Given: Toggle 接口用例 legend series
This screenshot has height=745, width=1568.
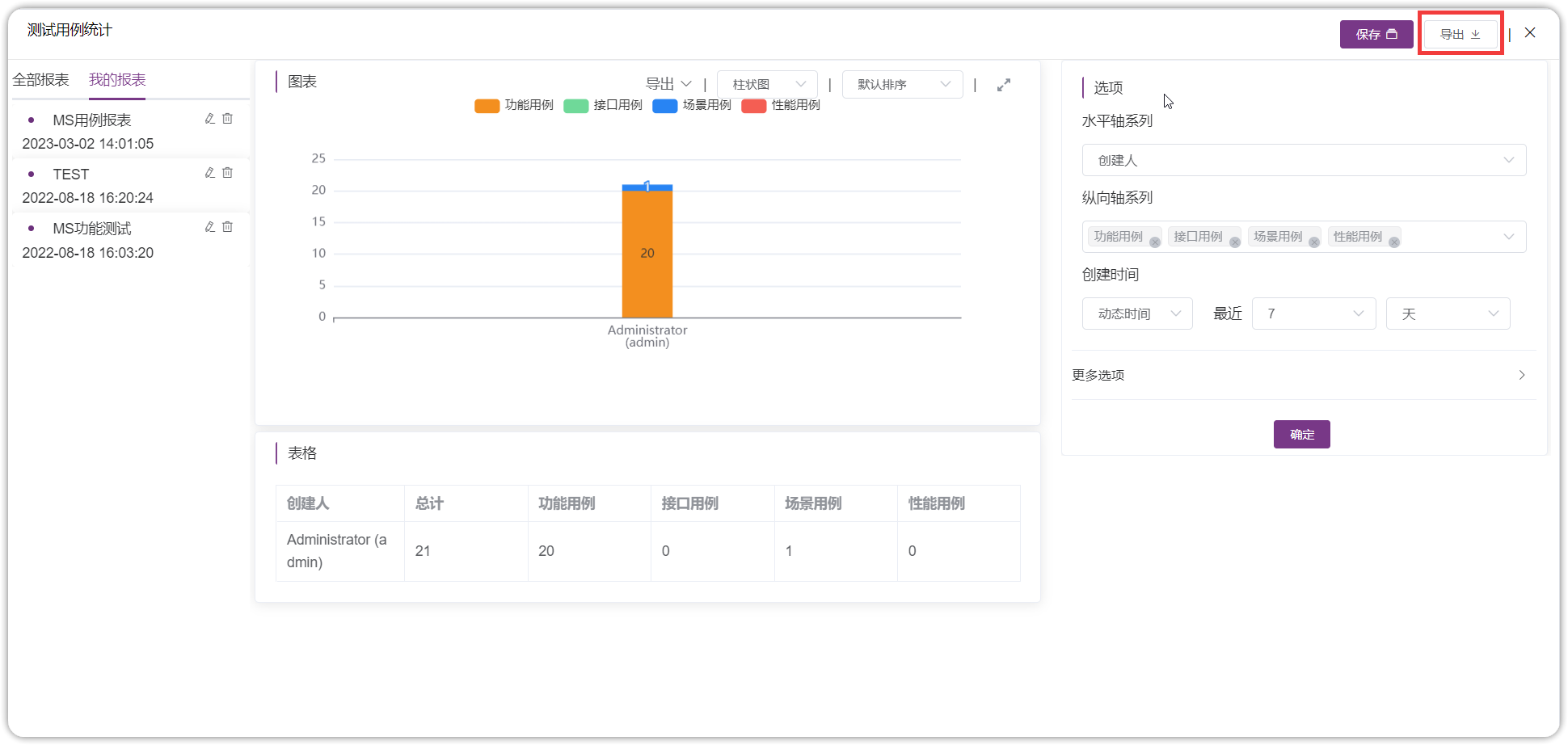Looking at the screenshot, I should (603, 105).
